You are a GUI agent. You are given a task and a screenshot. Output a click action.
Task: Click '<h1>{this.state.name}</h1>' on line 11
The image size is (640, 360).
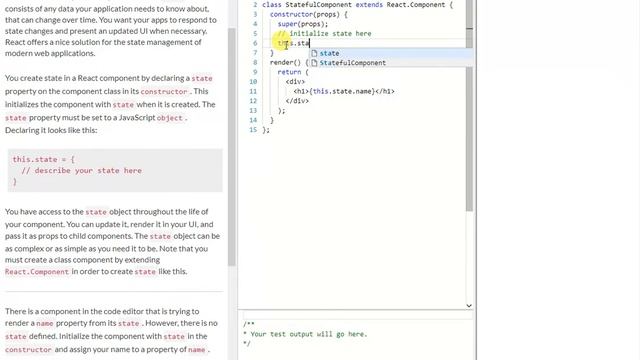[344, 91]
